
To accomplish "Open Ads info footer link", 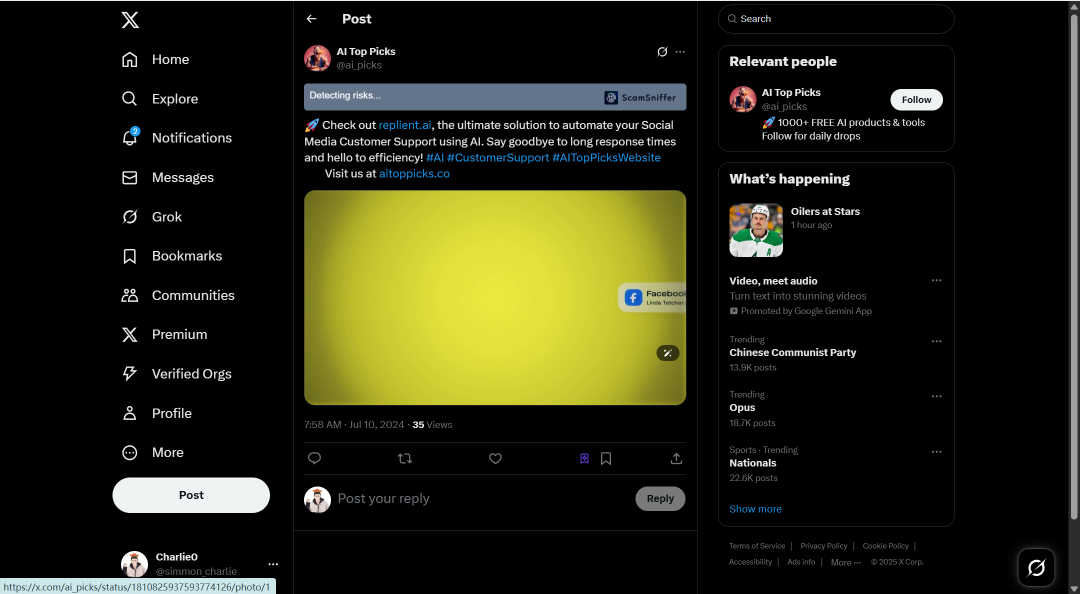I will point(801,562).
